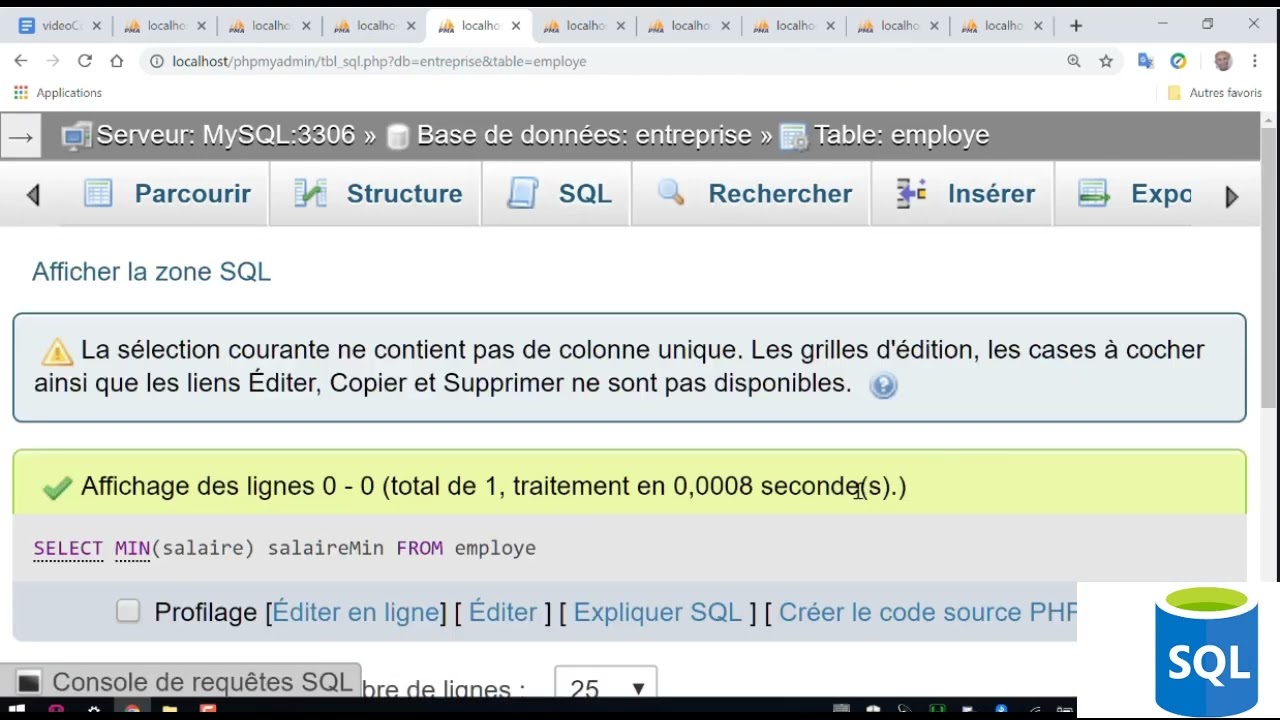Screen dimensions: 1280x720
Task: Open the Applications shortcut in bookmarks bar
Action: point(58,92)
